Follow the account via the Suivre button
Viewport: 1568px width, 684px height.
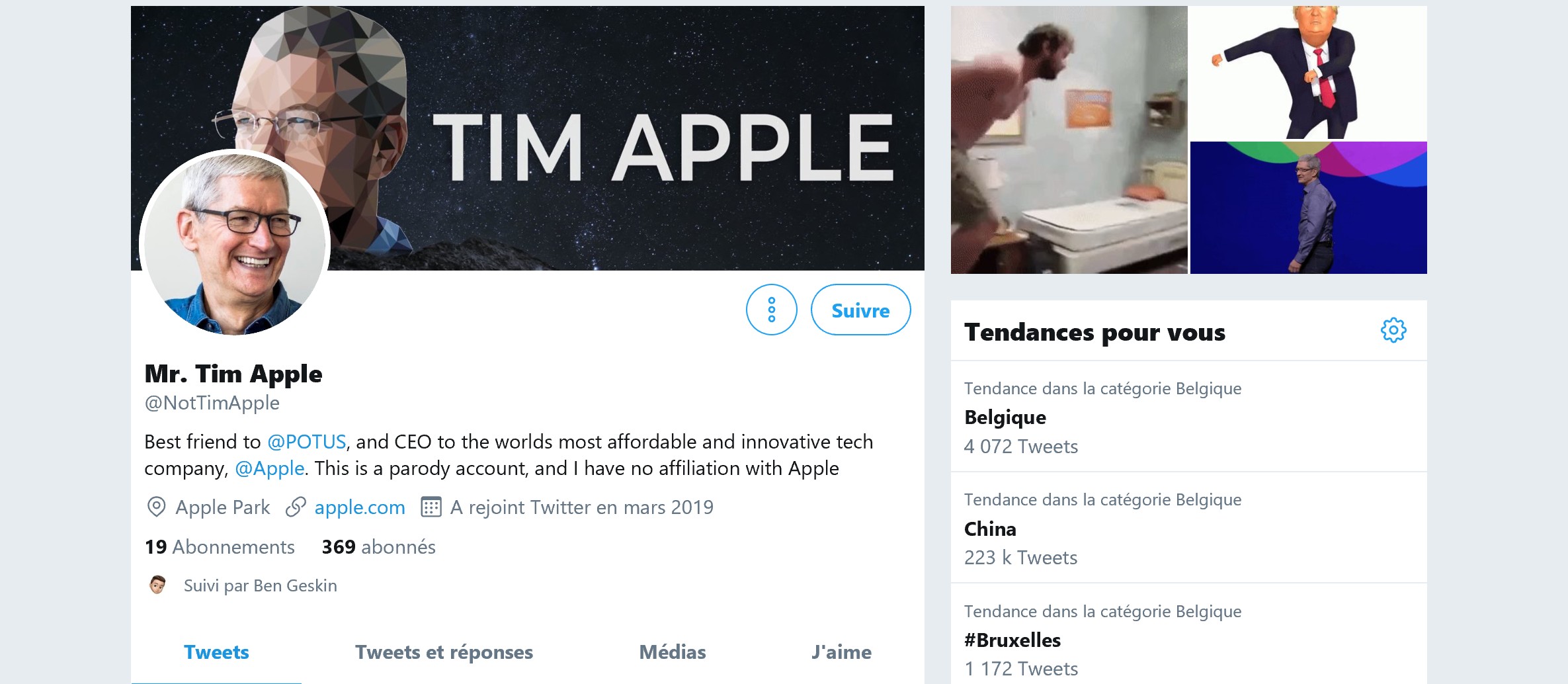pos(860,309)
